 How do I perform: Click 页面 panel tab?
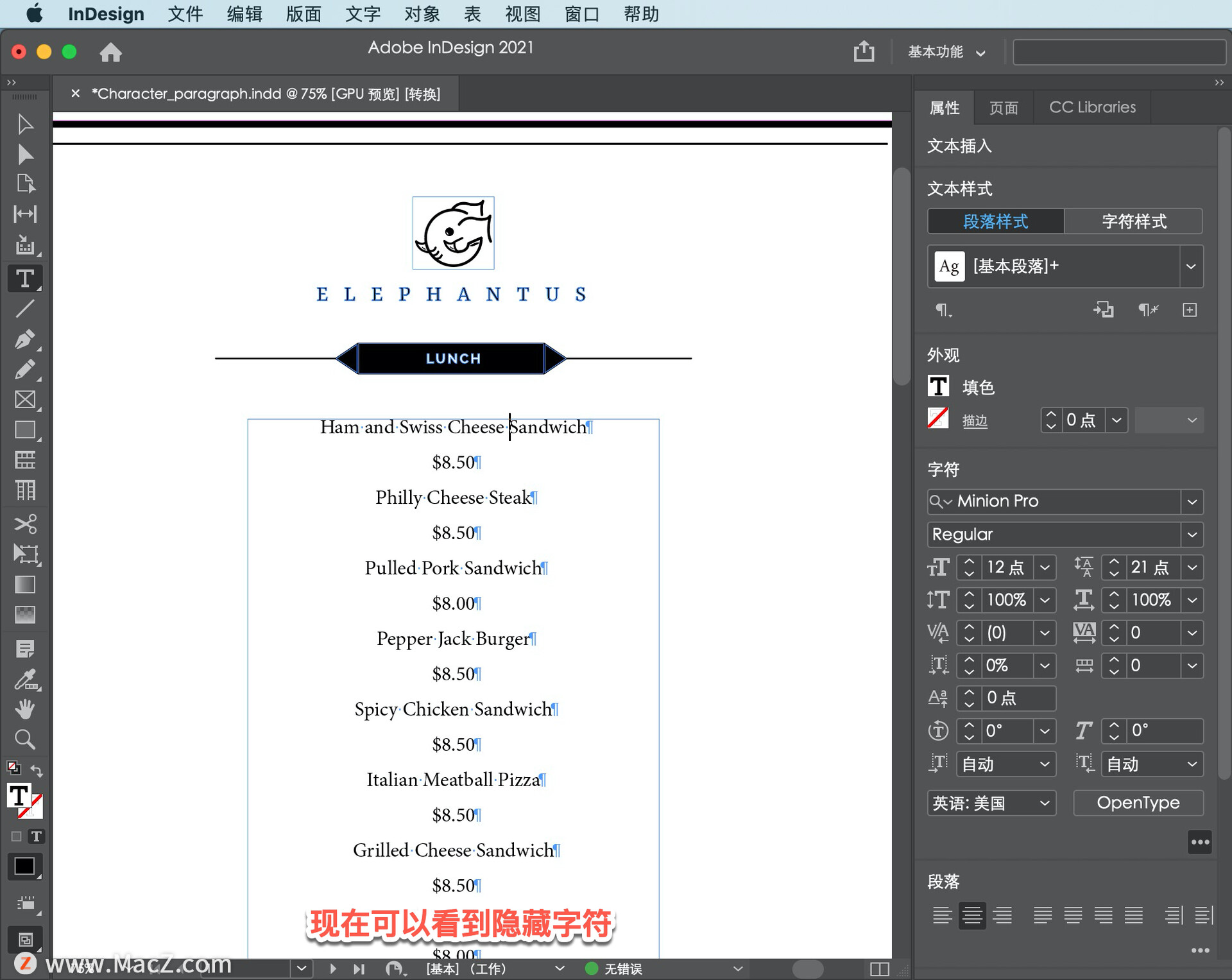pos(1007,107)
